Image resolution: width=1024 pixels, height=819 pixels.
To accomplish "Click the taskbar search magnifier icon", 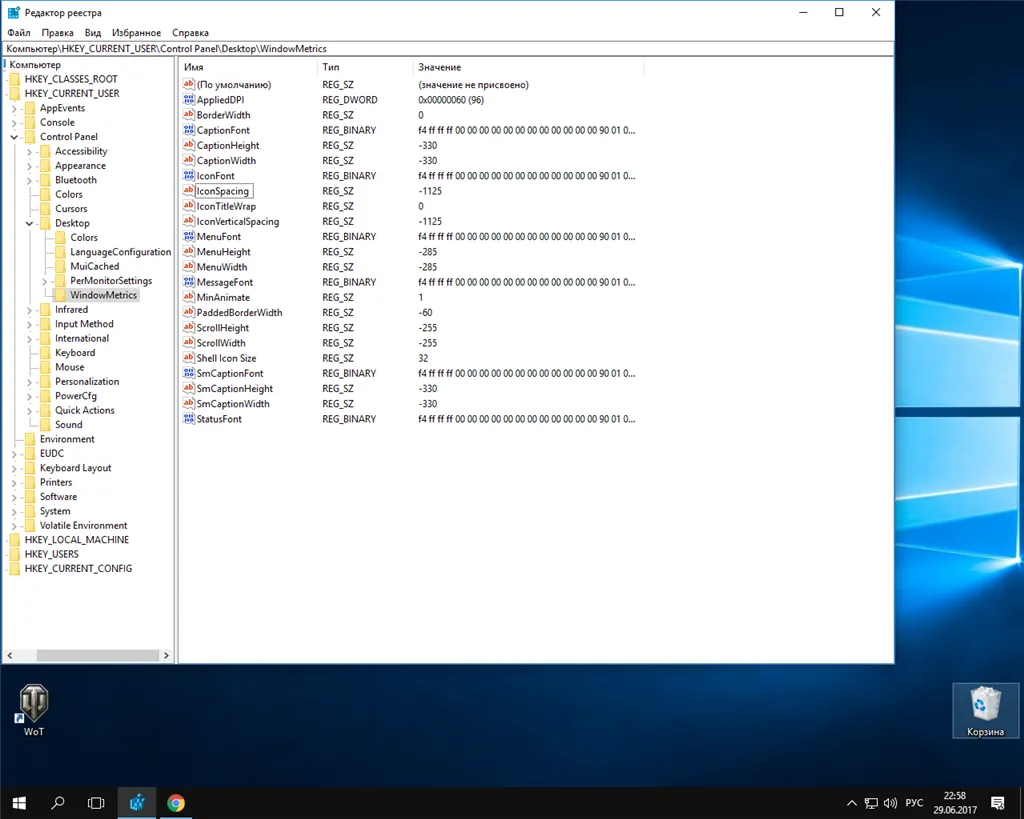I will [x=58, y=803].
